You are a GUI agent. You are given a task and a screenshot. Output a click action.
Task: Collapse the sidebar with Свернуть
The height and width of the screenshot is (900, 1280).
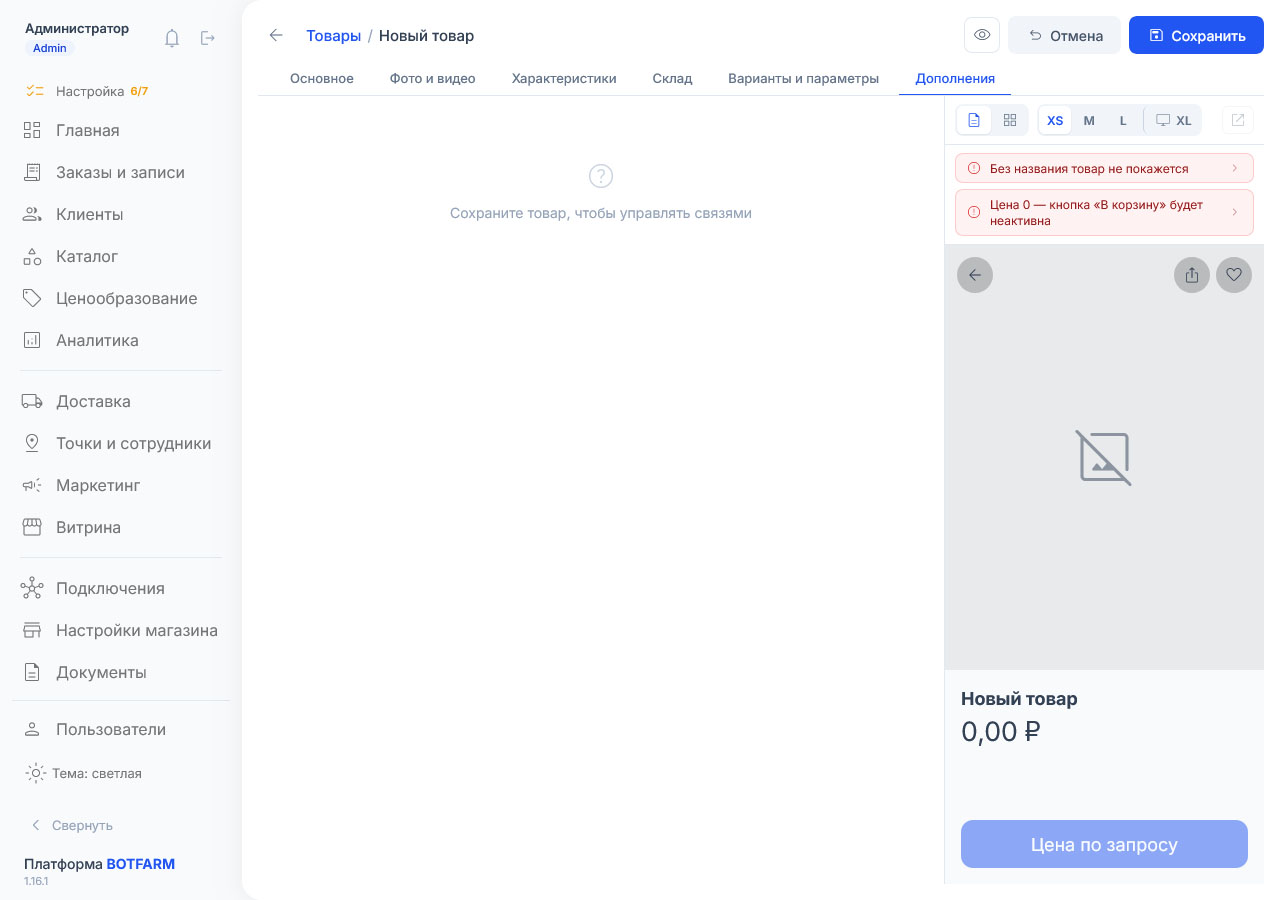pyautogui.click(x=72, y=825)
